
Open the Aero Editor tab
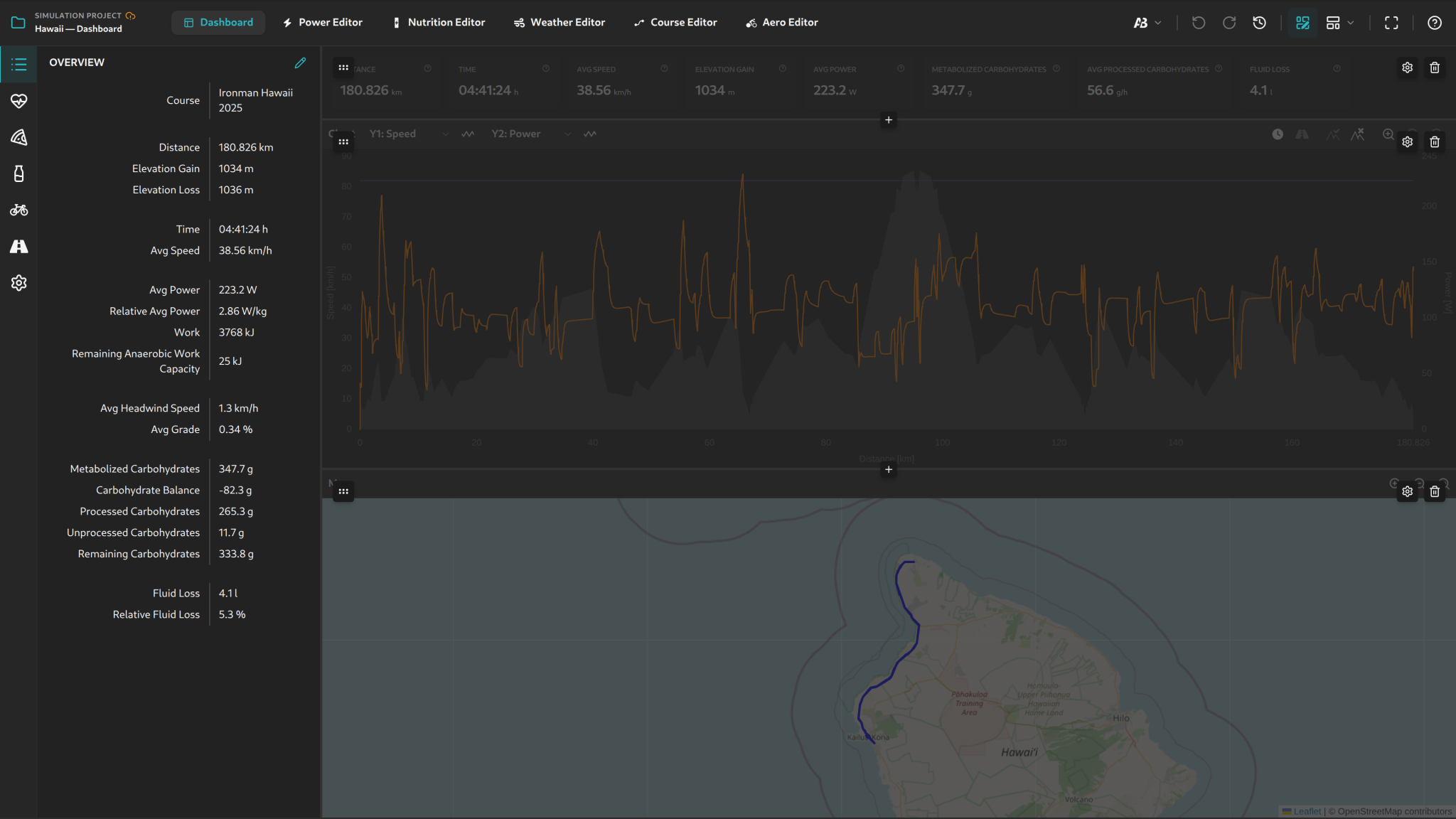click(x=782, y=23)
